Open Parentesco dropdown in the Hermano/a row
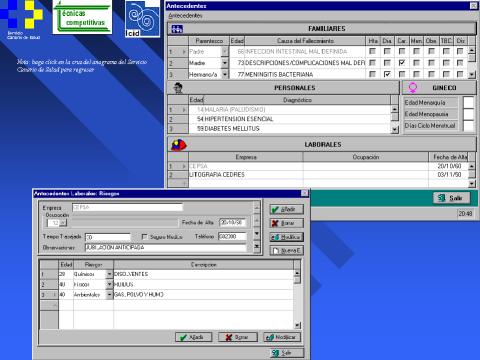 [225, 74]
